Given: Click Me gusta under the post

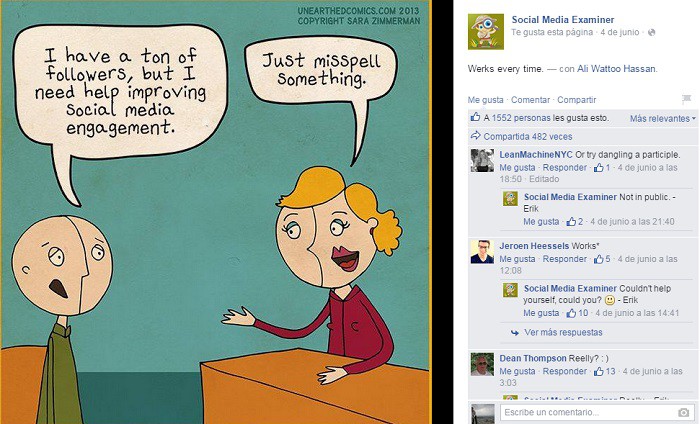Looking at the screenshot, I should pos(485,100).
